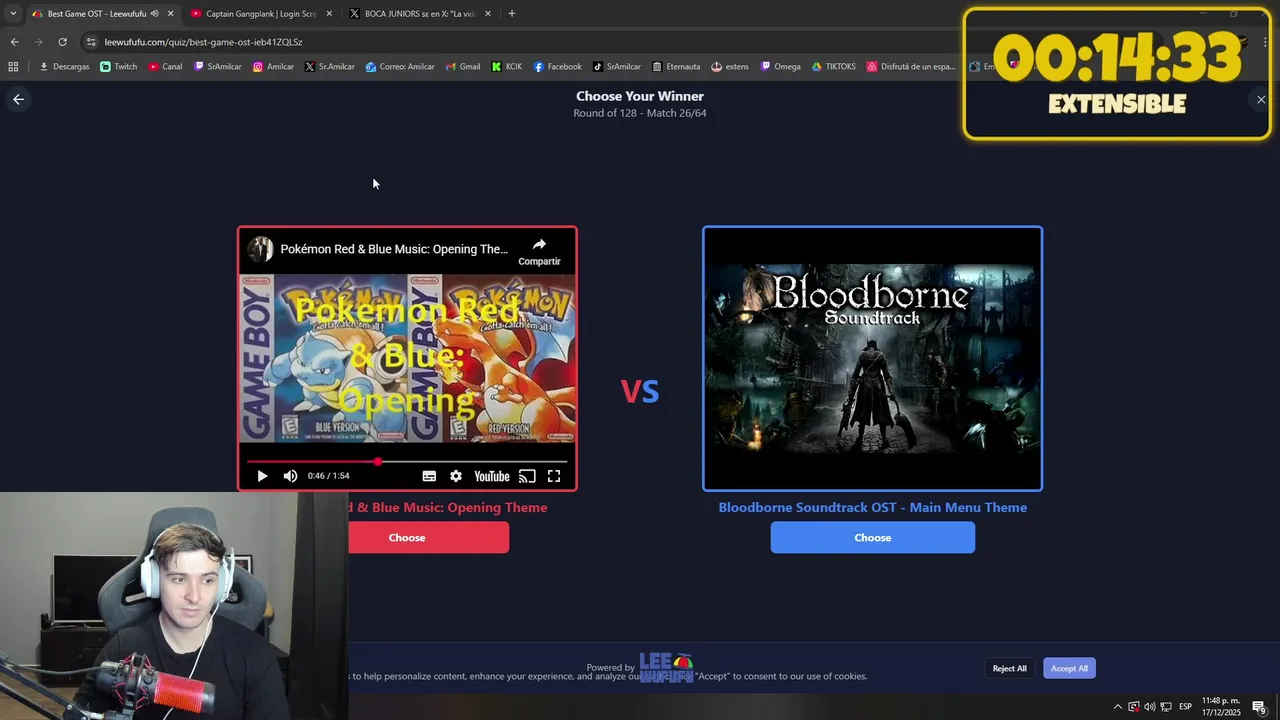The width and height of the screenshot is (1280, 720).
Task: Click the Bloodborne Soundtrack thumbnail
Action: coord(872,359)
